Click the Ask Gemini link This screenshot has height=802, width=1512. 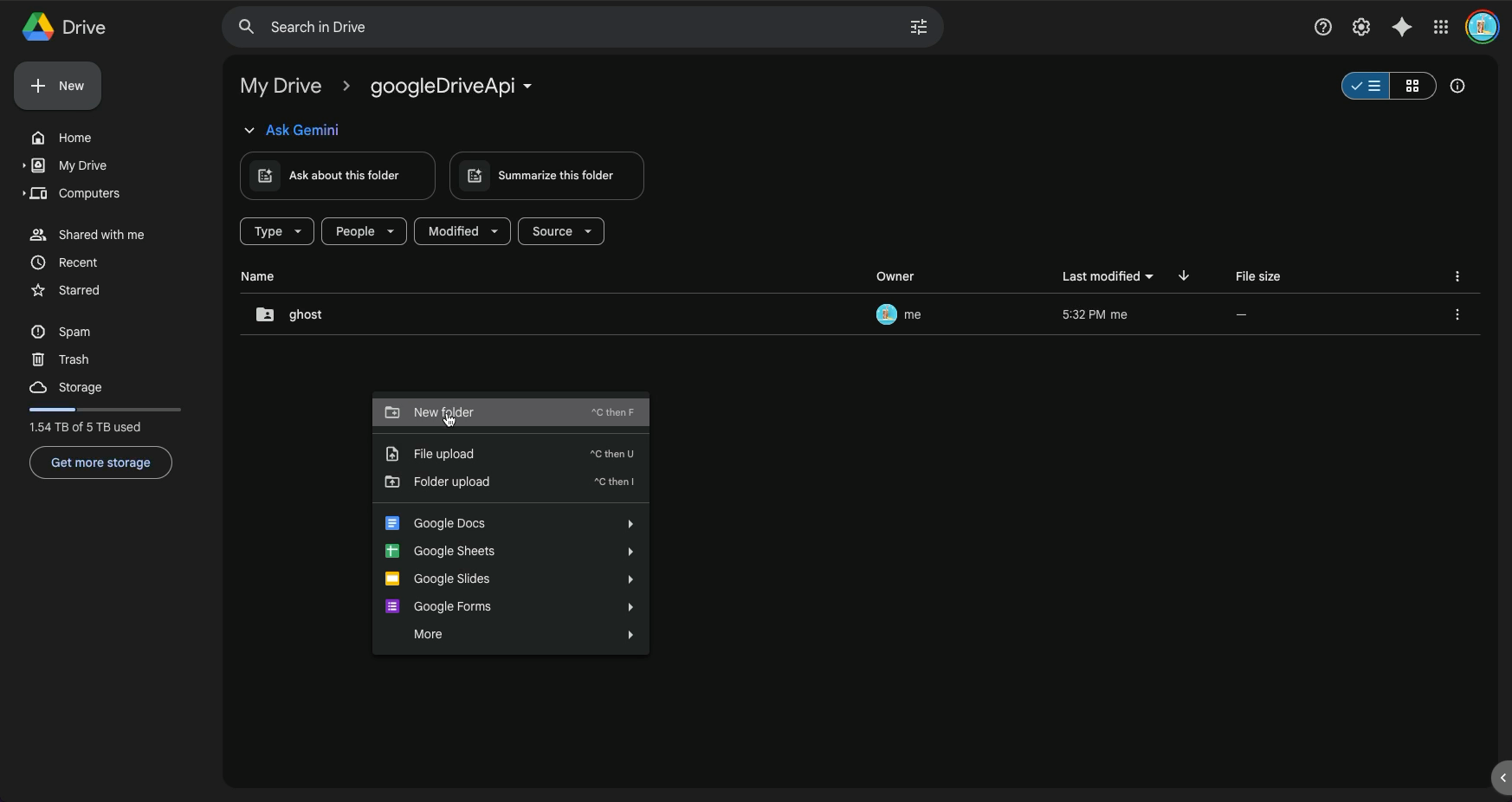[x=302, y=130]
